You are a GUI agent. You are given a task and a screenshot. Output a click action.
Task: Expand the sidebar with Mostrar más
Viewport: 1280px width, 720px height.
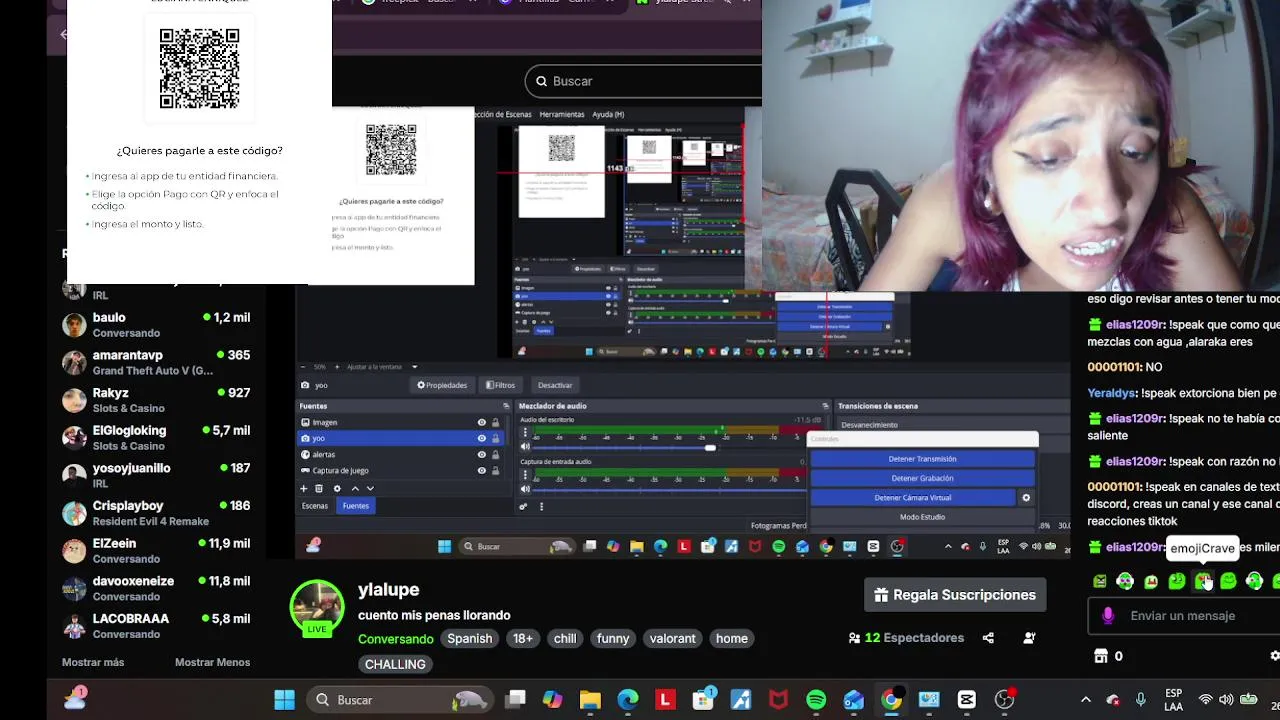93,662
